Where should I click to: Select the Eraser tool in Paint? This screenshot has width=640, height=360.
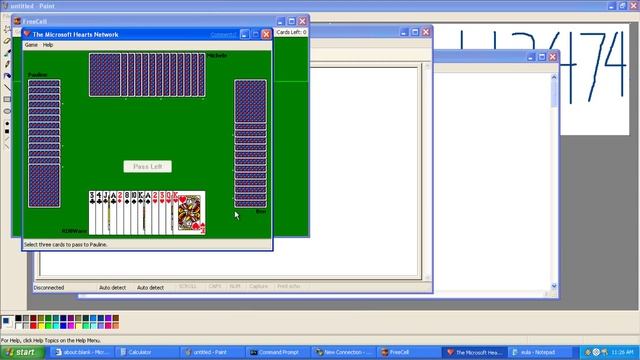pos(7,41)
